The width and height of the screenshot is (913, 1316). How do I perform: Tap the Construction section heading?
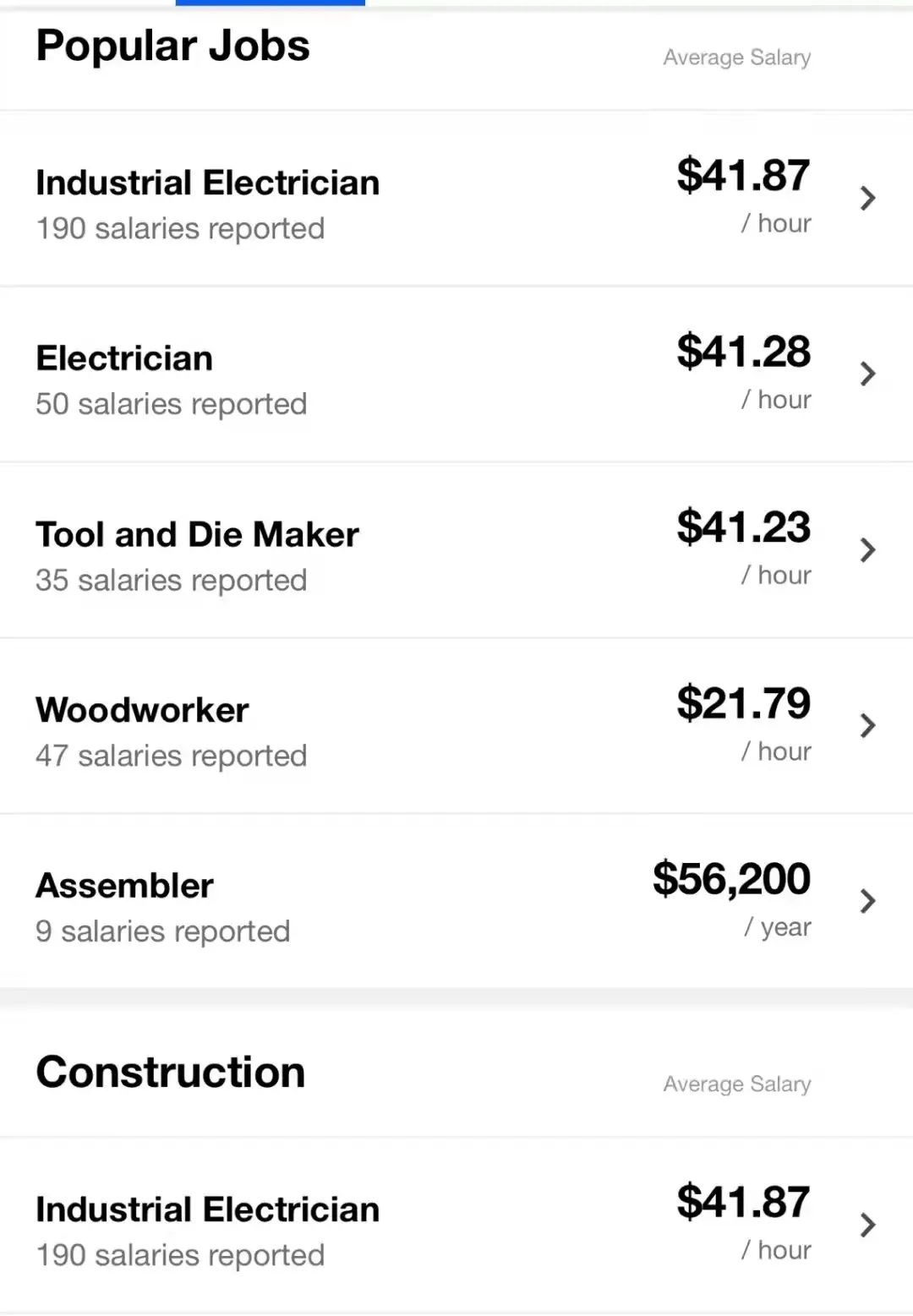170,1072
